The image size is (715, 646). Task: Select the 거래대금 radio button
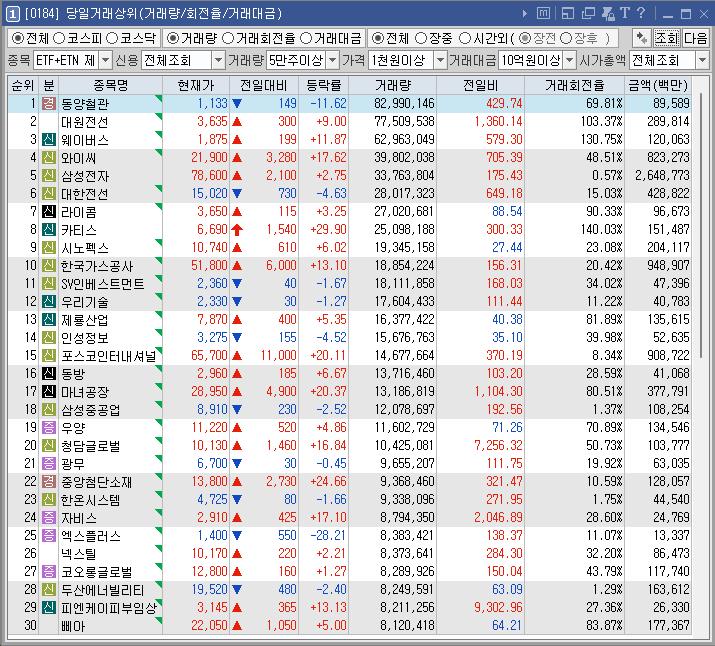pyautogui.click(x=306, y=38)
